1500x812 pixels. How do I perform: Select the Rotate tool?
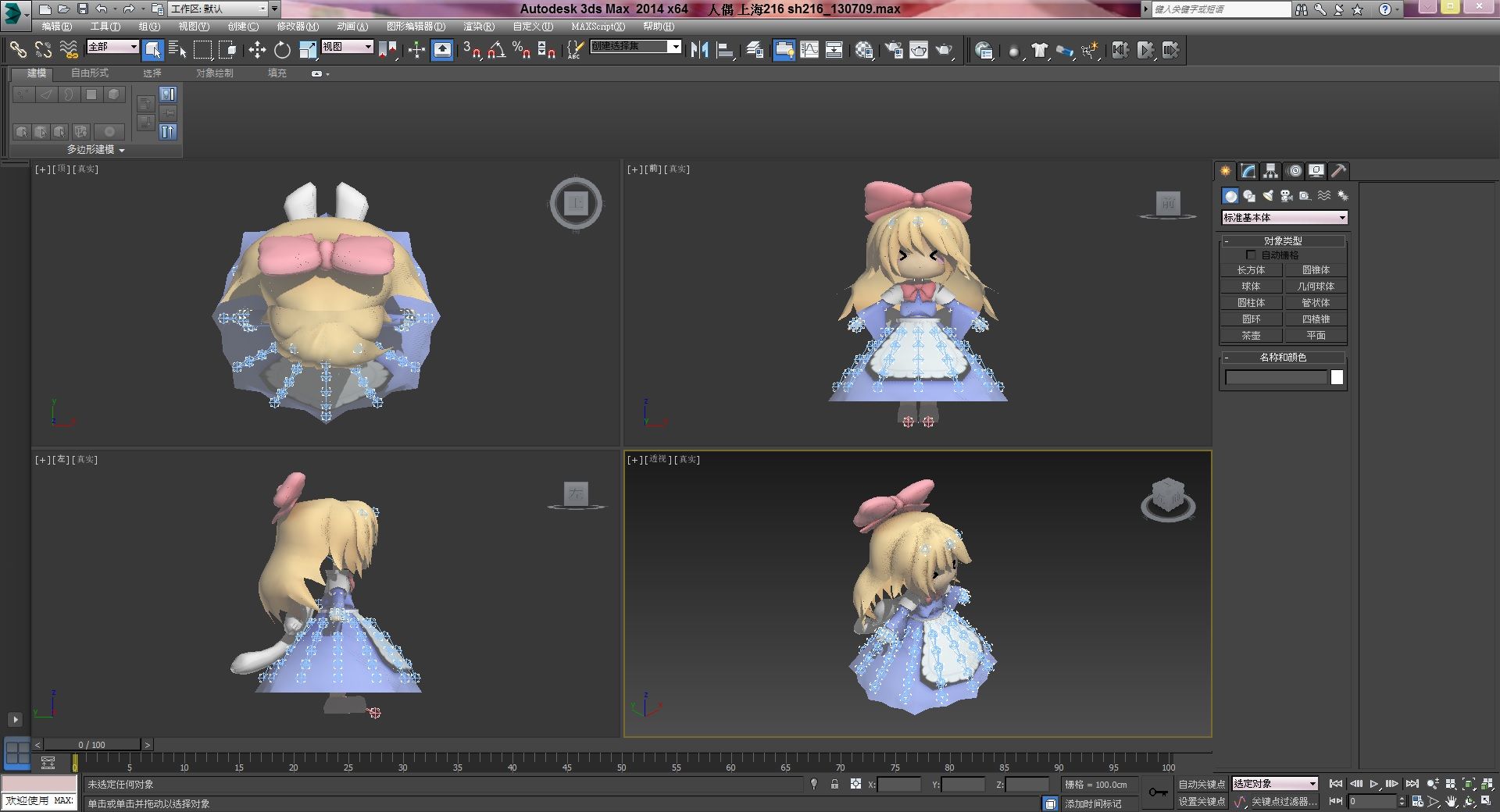coord(282,50)
